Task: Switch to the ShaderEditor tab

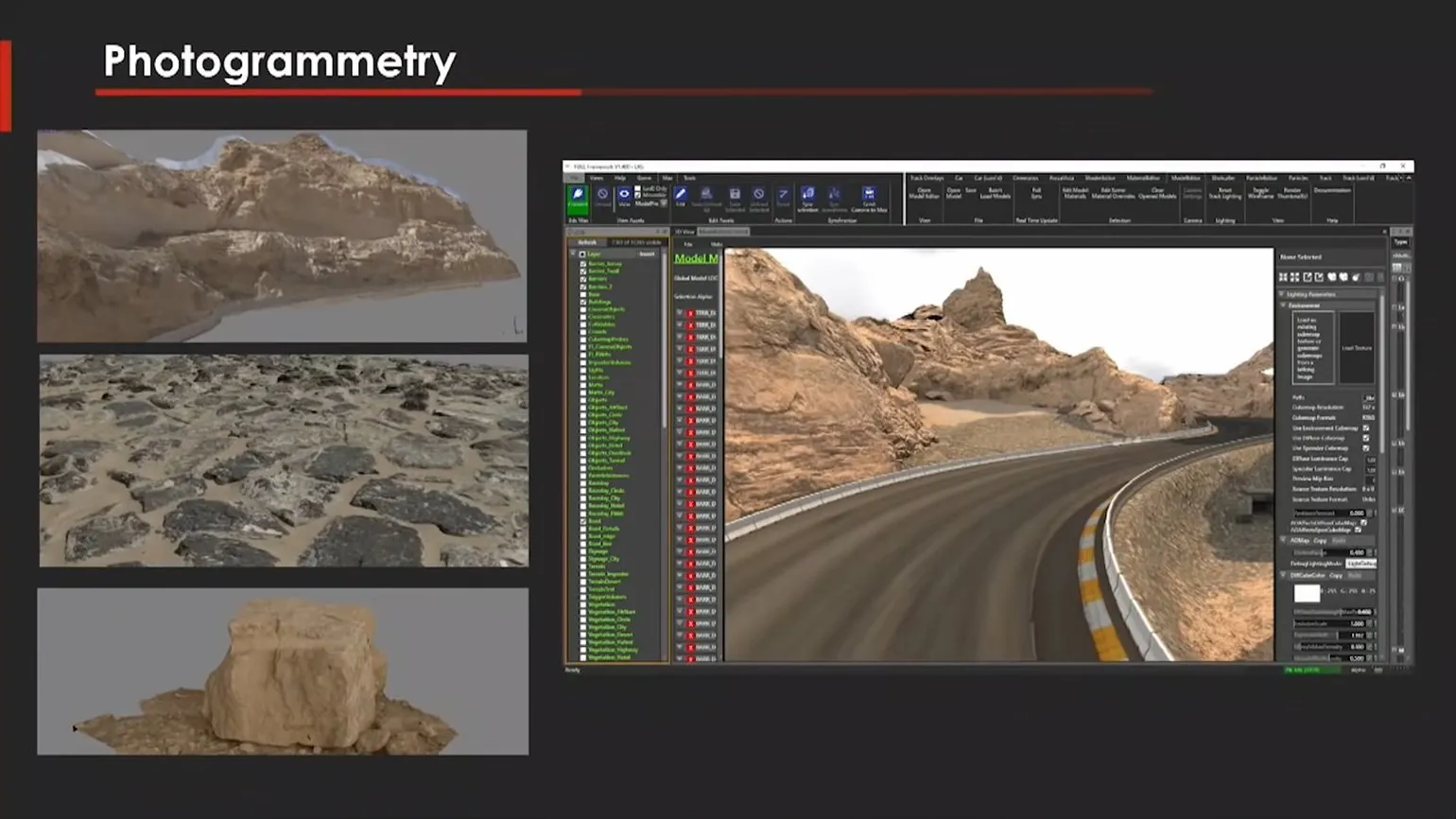Action: click(1099, 178)
